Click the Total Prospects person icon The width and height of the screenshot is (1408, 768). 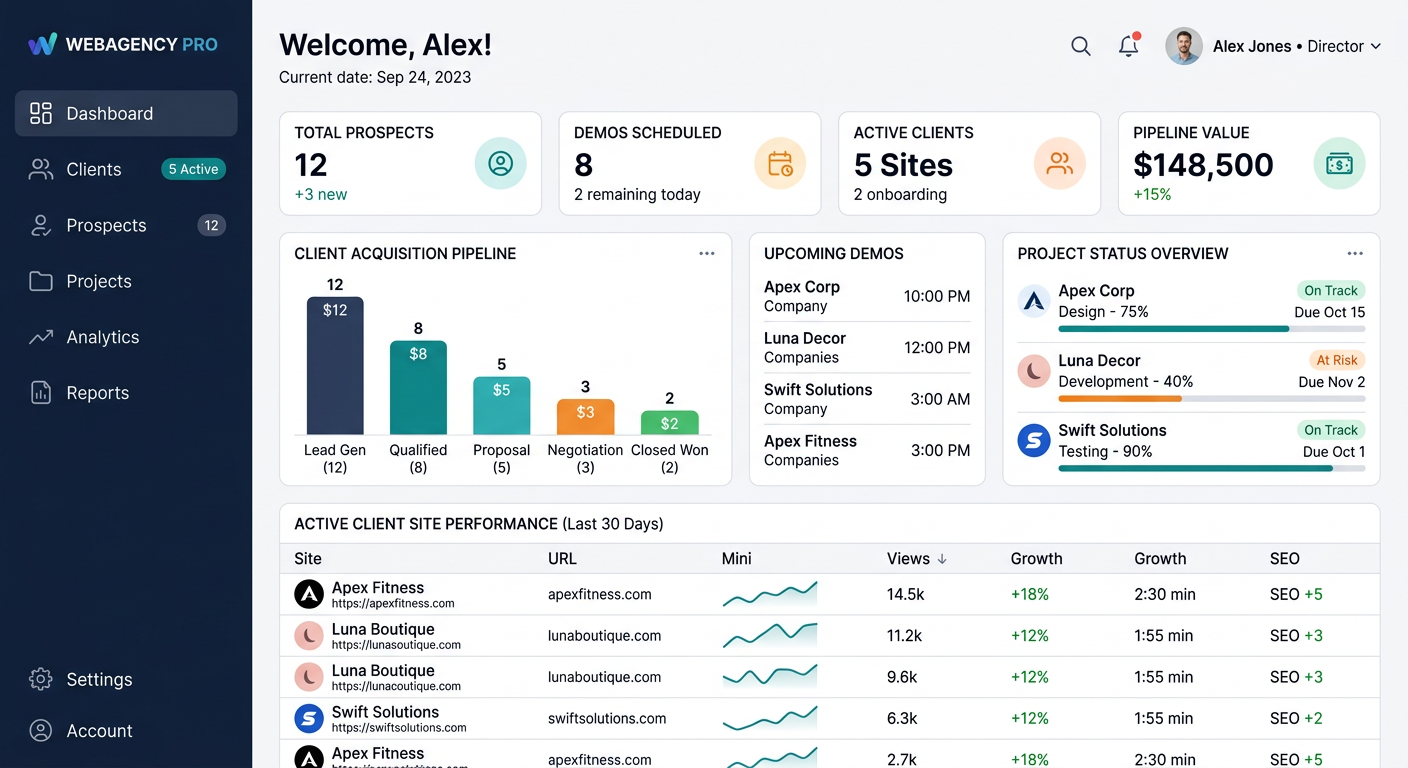[x=500, y=163]
